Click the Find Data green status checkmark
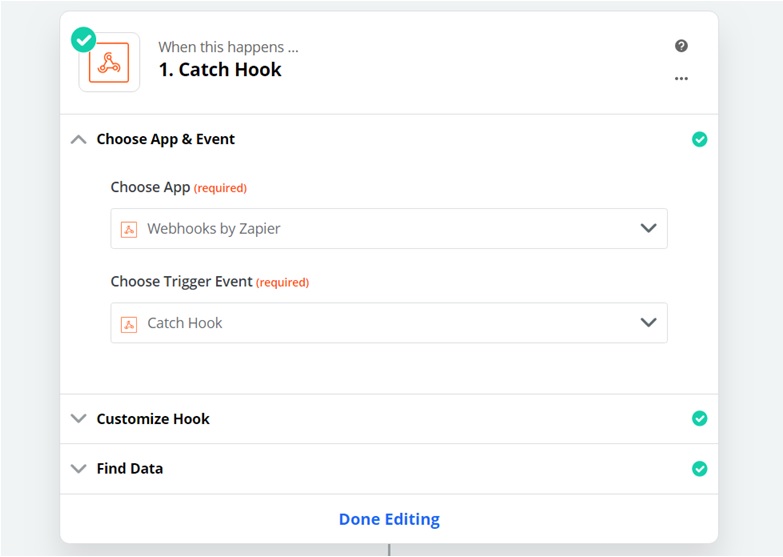Image resolution: width=783 pixels, height=557 pixels. [x=699, y=468]
